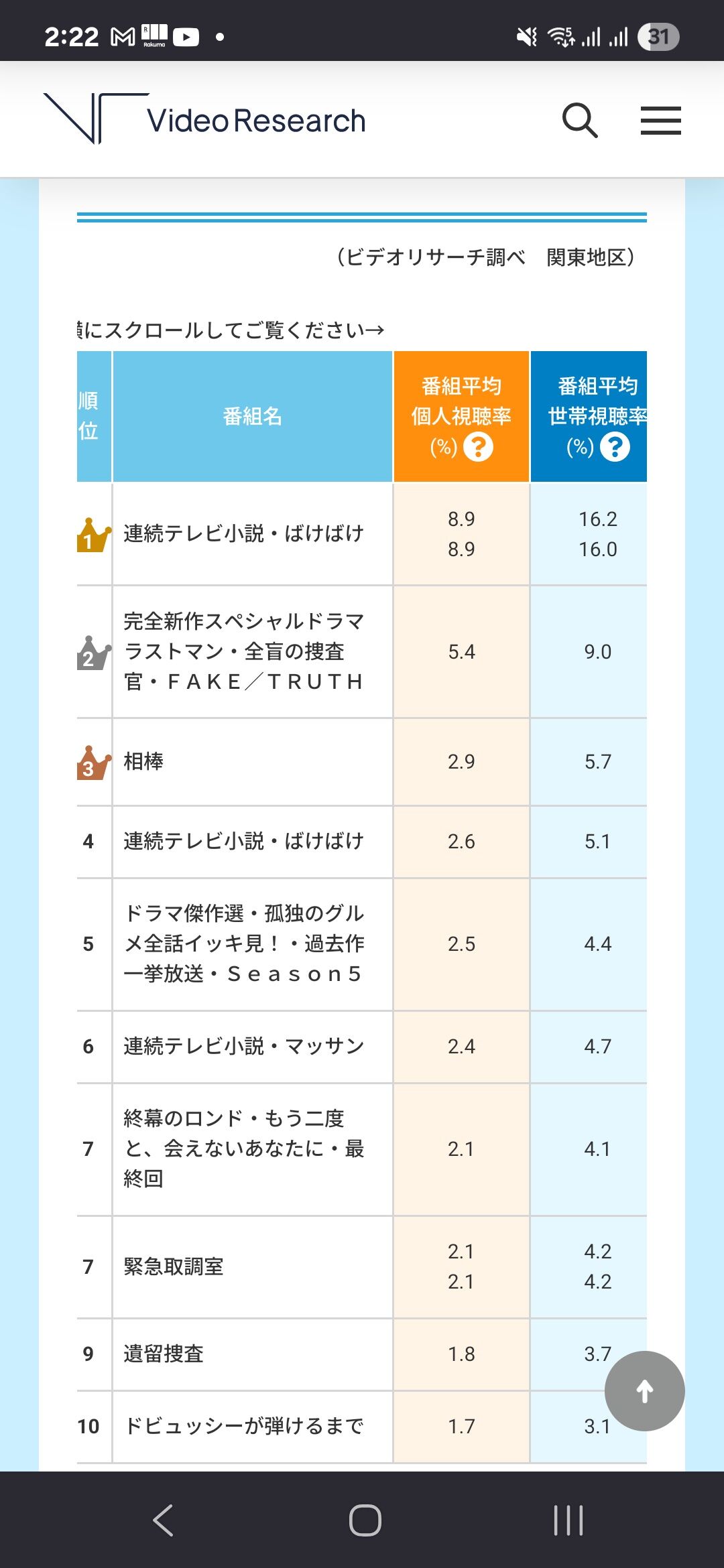The height and width of the screenshot is (1568, 724).
Task: Tap the Android home navigation button
Action: pos(365,1520)
